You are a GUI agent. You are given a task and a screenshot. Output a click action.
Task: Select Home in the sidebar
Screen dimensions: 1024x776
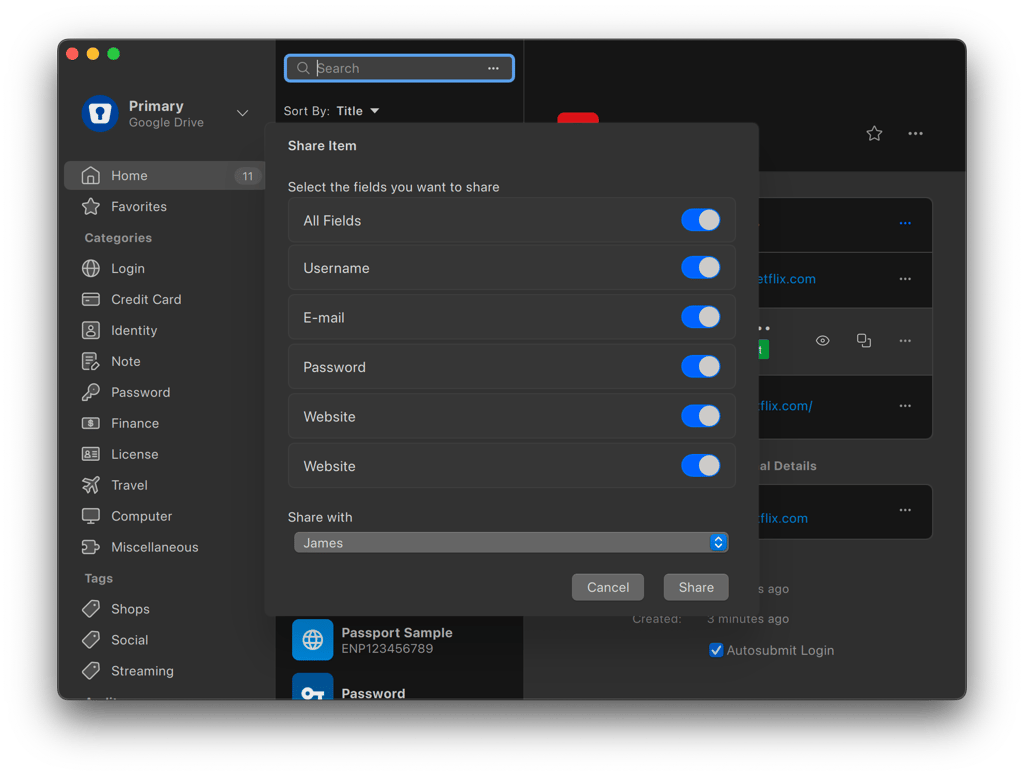pos(165,176)
